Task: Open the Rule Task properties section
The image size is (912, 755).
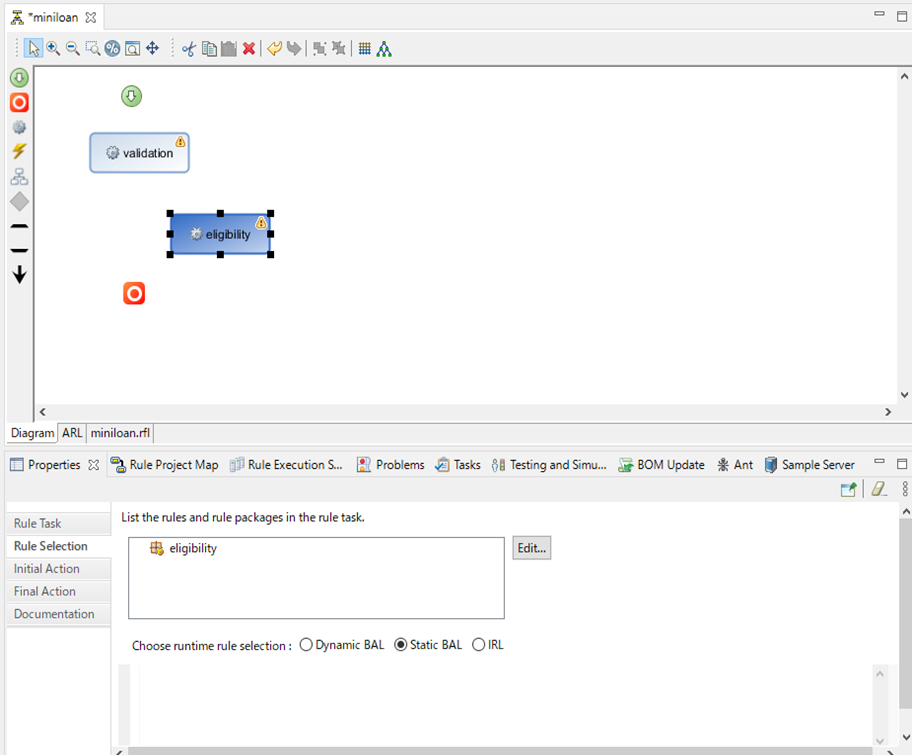Action: click(x=58, y=523)
